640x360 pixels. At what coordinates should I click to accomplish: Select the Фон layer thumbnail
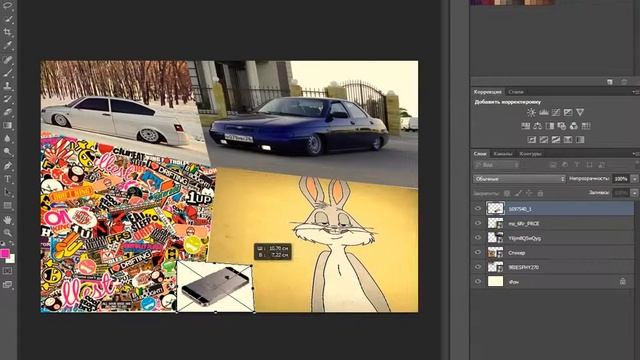coord(495,281)
